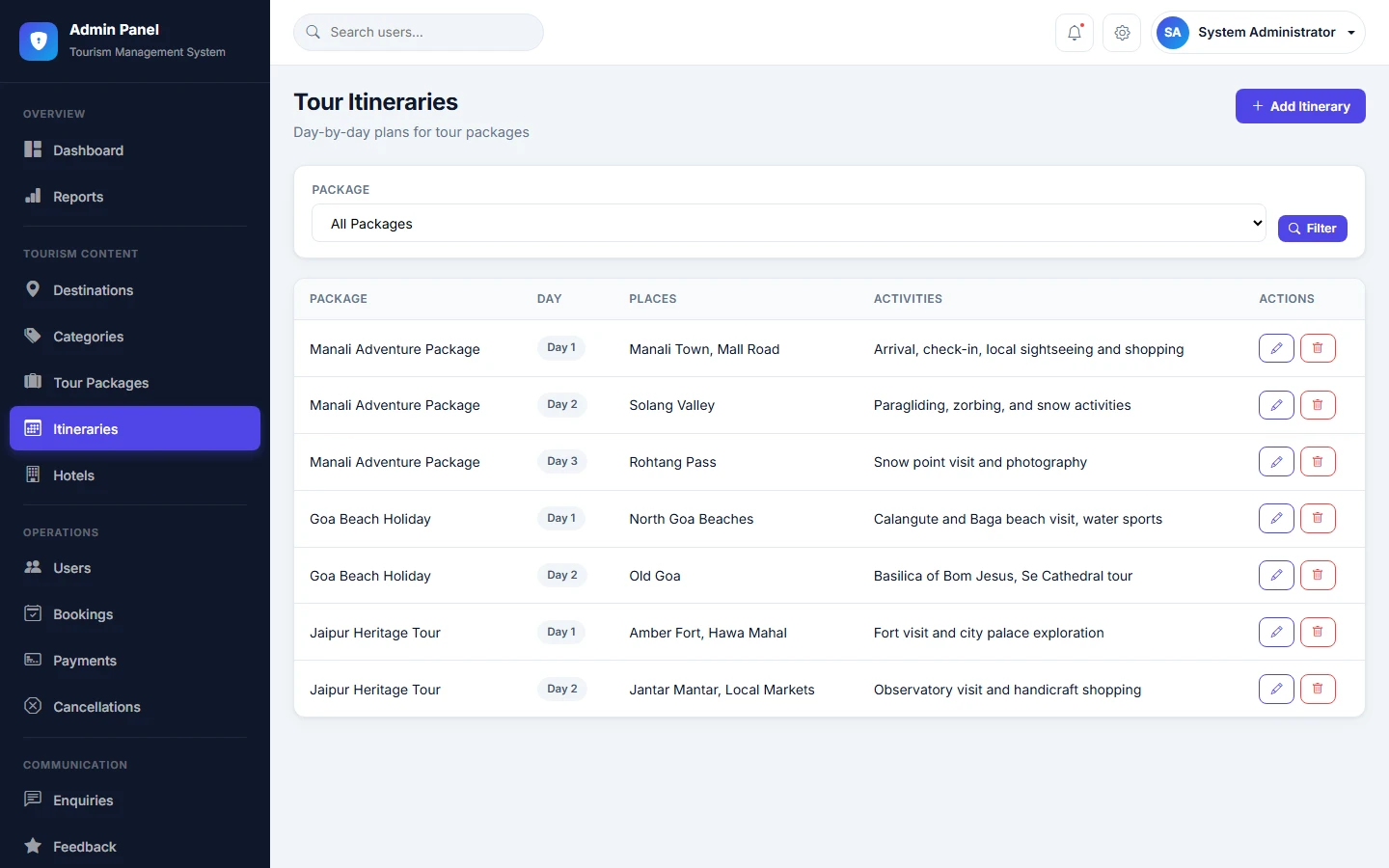
Task: Click the Tour Itineraries page heading
Action: pyautogui.click(x=376, y=102)
